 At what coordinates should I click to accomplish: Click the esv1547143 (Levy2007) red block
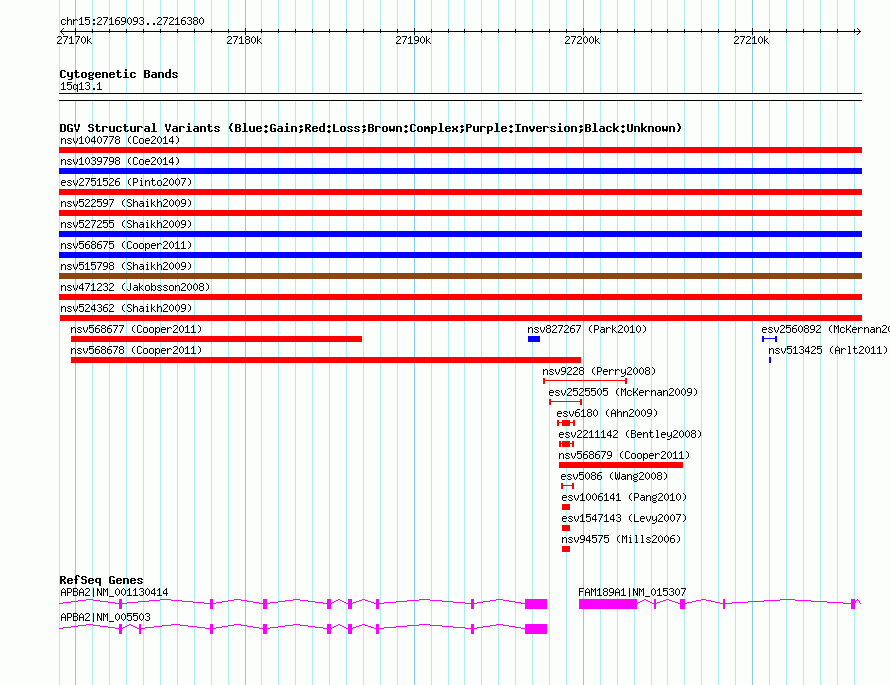pyautogui.click(x=566, y=528)
